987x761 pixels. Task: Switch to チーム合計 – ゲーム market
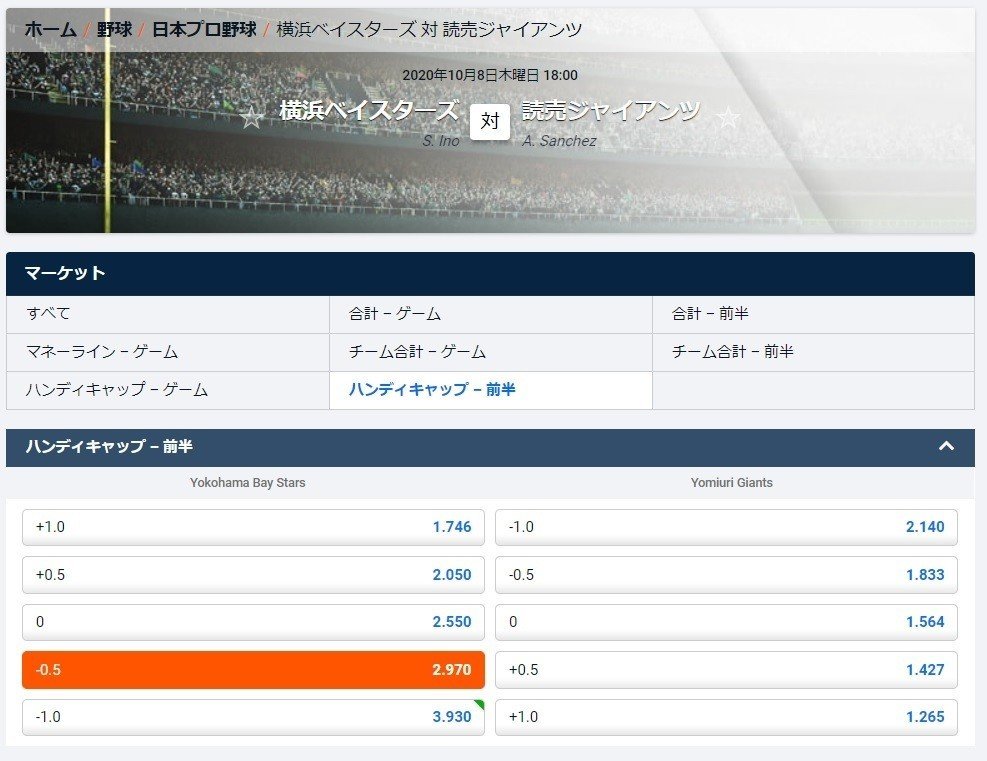[490, 352]
